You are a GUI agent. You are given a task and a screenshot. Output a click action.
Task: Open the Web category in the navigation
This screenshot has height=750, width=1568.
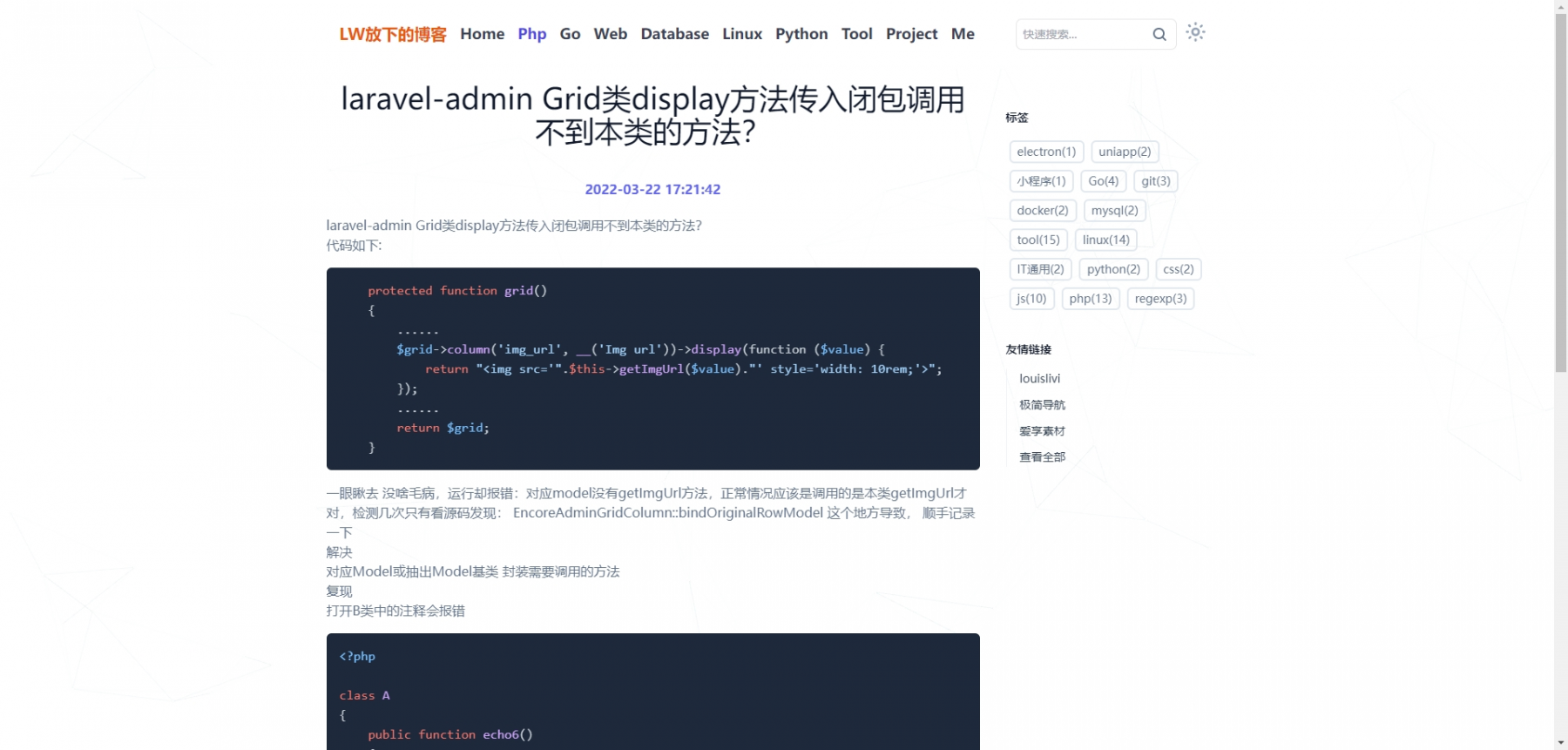coord(611,34)
